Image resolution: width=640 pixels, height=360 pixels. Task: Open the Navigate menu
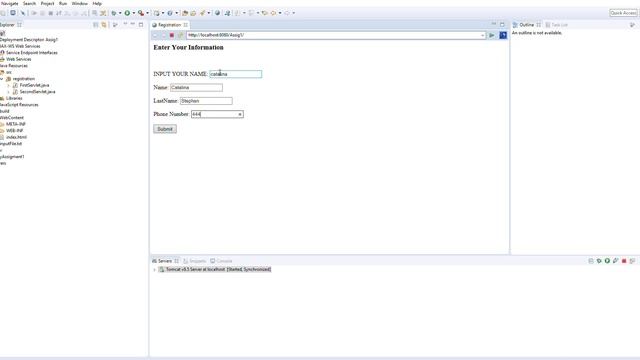pyautogui.click(x=10, y=3)
